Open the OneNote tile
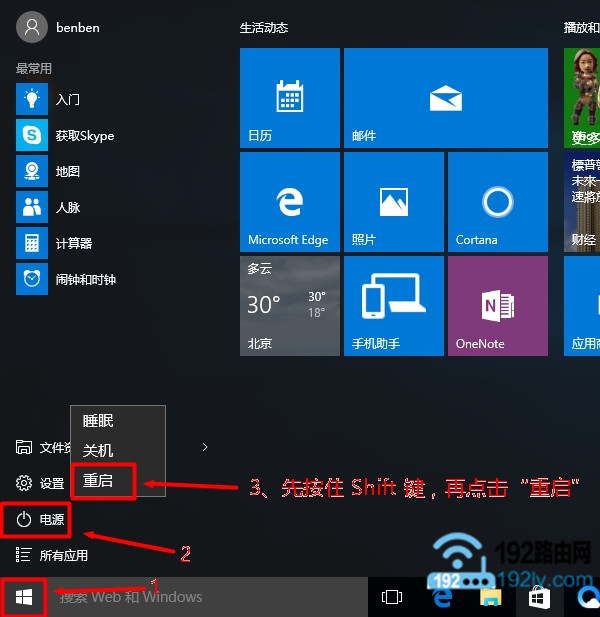The height and width of the screenshot is (617, 600). click(498, 306)
